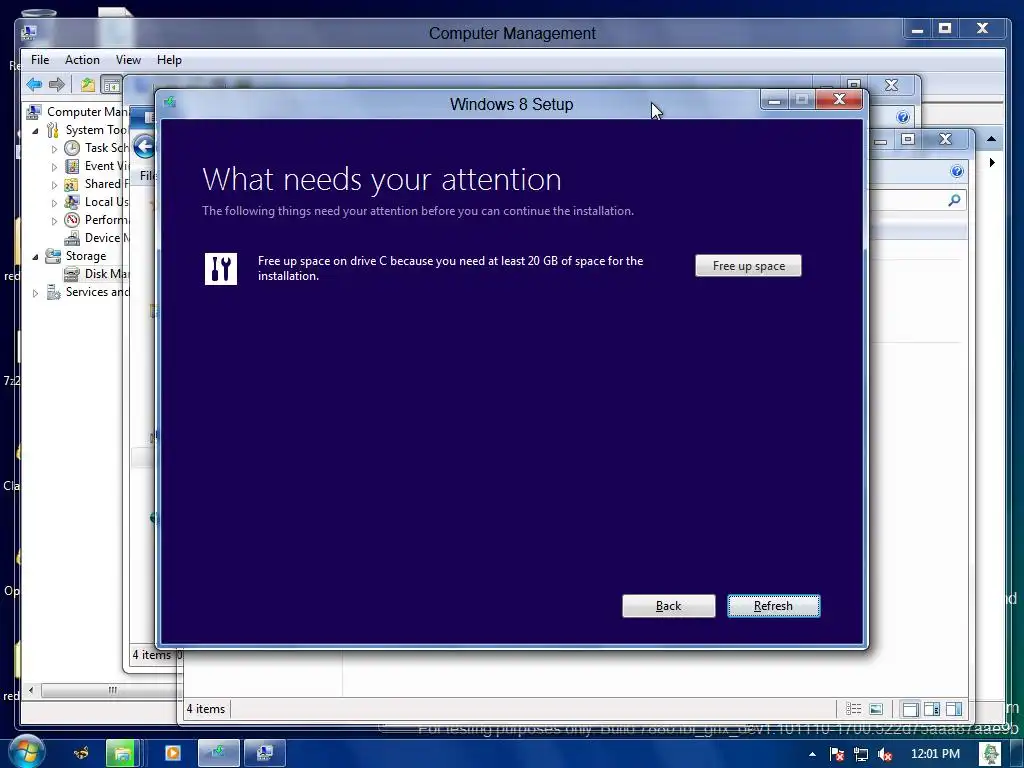Click the help icon in front Explorer window
This screenshot has height=768, width=1024.
pyautogui.click(x=957, y=171)
